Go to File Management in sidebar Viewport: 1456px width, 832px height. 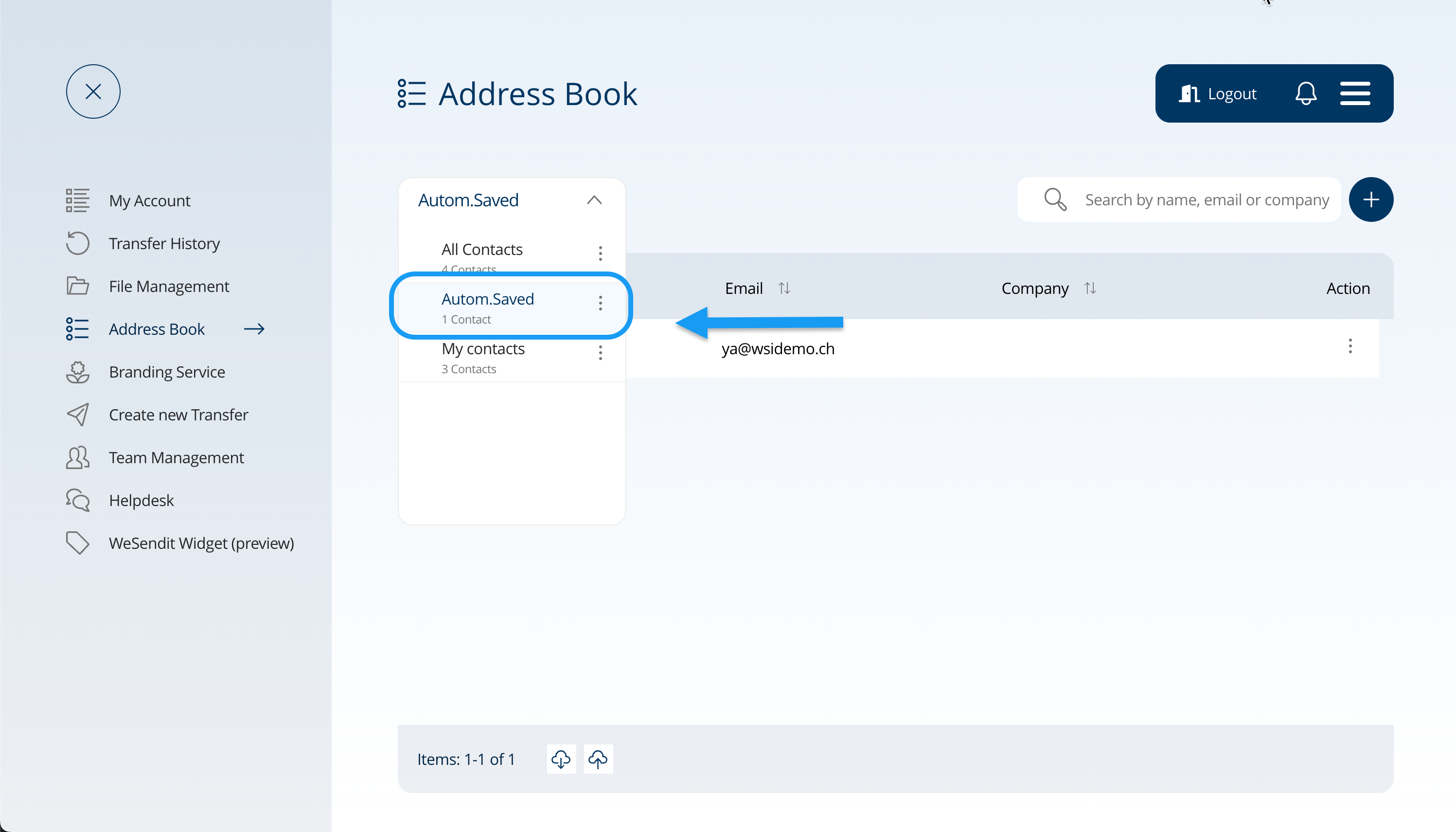pos(168,286)
